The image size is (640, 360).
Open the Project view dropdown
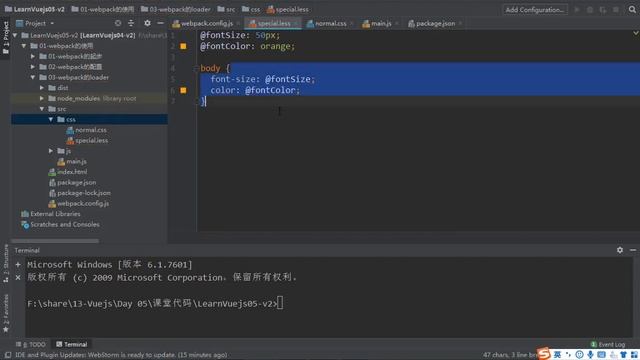[x=35, y=23]
